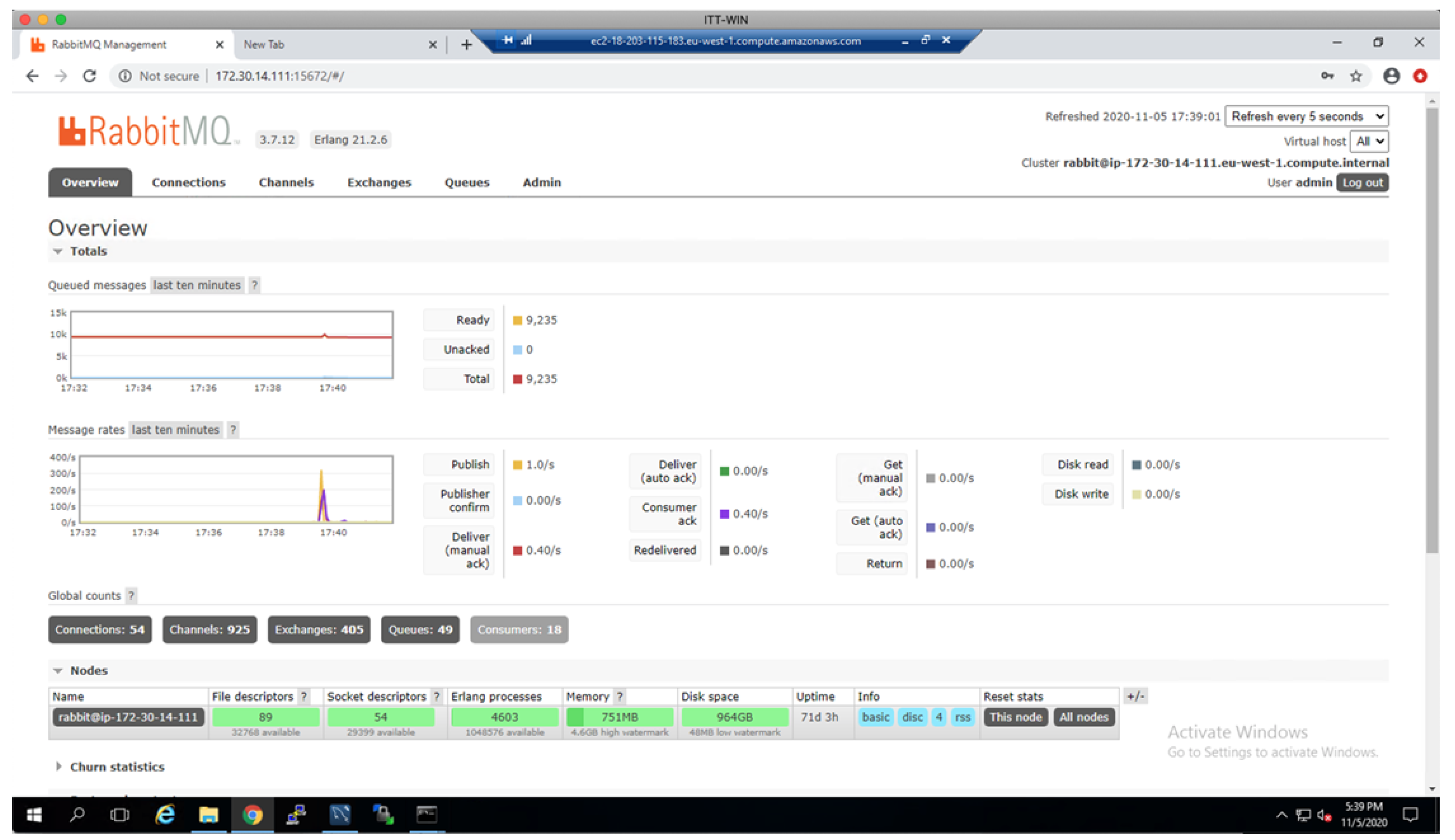
Task: Click the Connections: 54 count button
Action: pos(100,629)
